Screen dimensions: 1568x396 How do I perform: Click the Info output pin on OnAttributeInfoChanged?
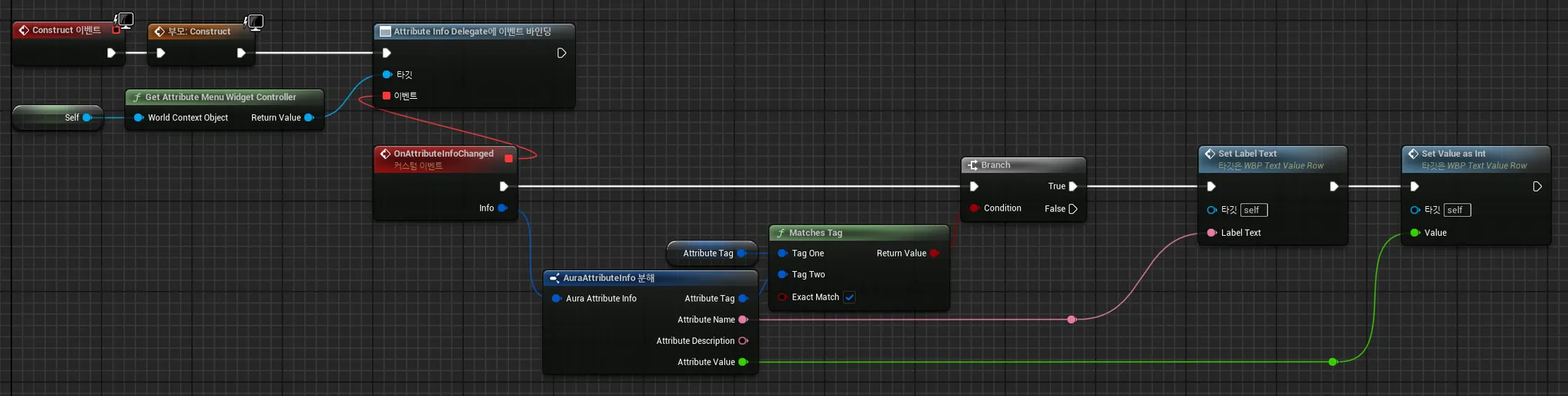coord(502,208)
